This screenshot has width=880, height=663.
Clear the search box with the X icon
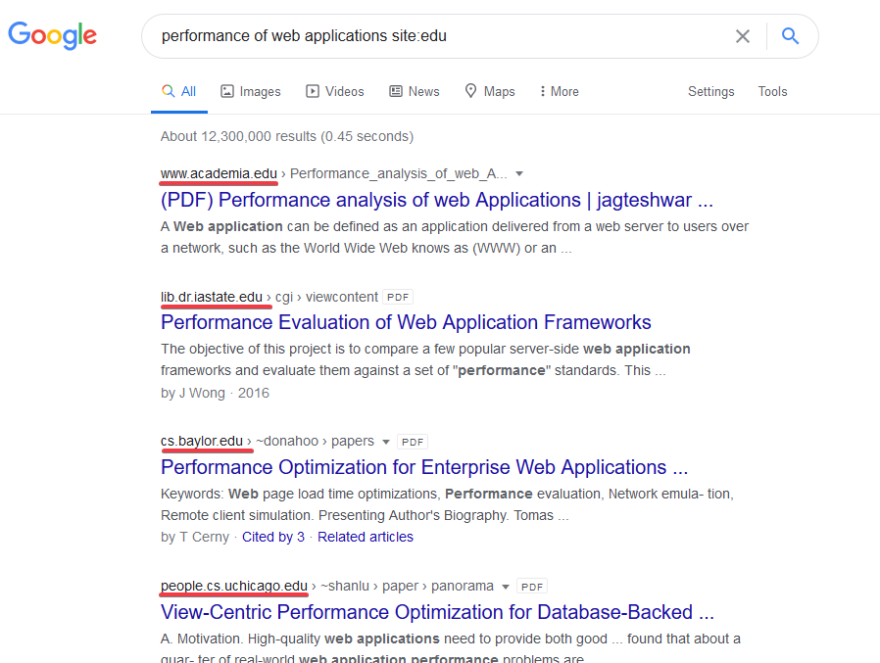point(743,36)
